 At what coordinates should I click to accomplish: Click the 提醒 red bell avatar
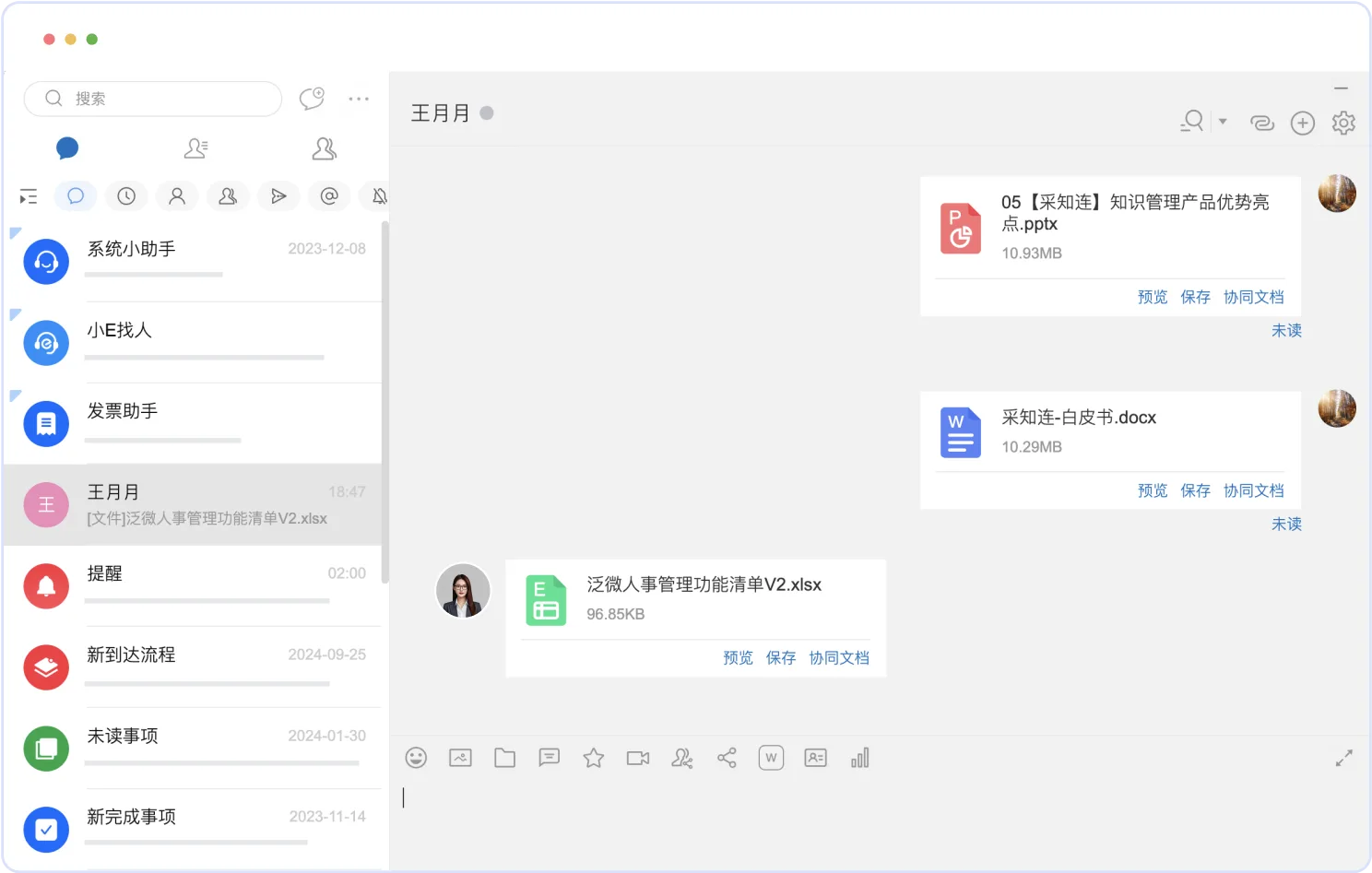click(x=46, y=586)
